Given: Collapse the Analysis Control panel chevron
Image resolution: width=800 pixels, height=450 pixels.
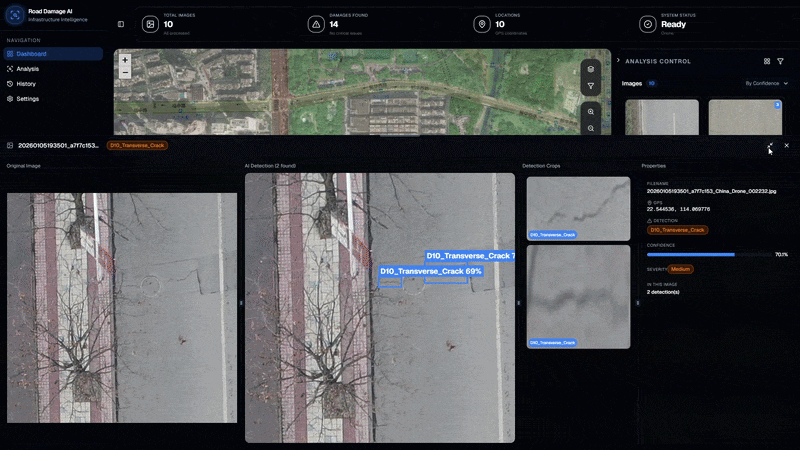Looking at the screenshot, I should pyautogui.click(x=618, y=60).
